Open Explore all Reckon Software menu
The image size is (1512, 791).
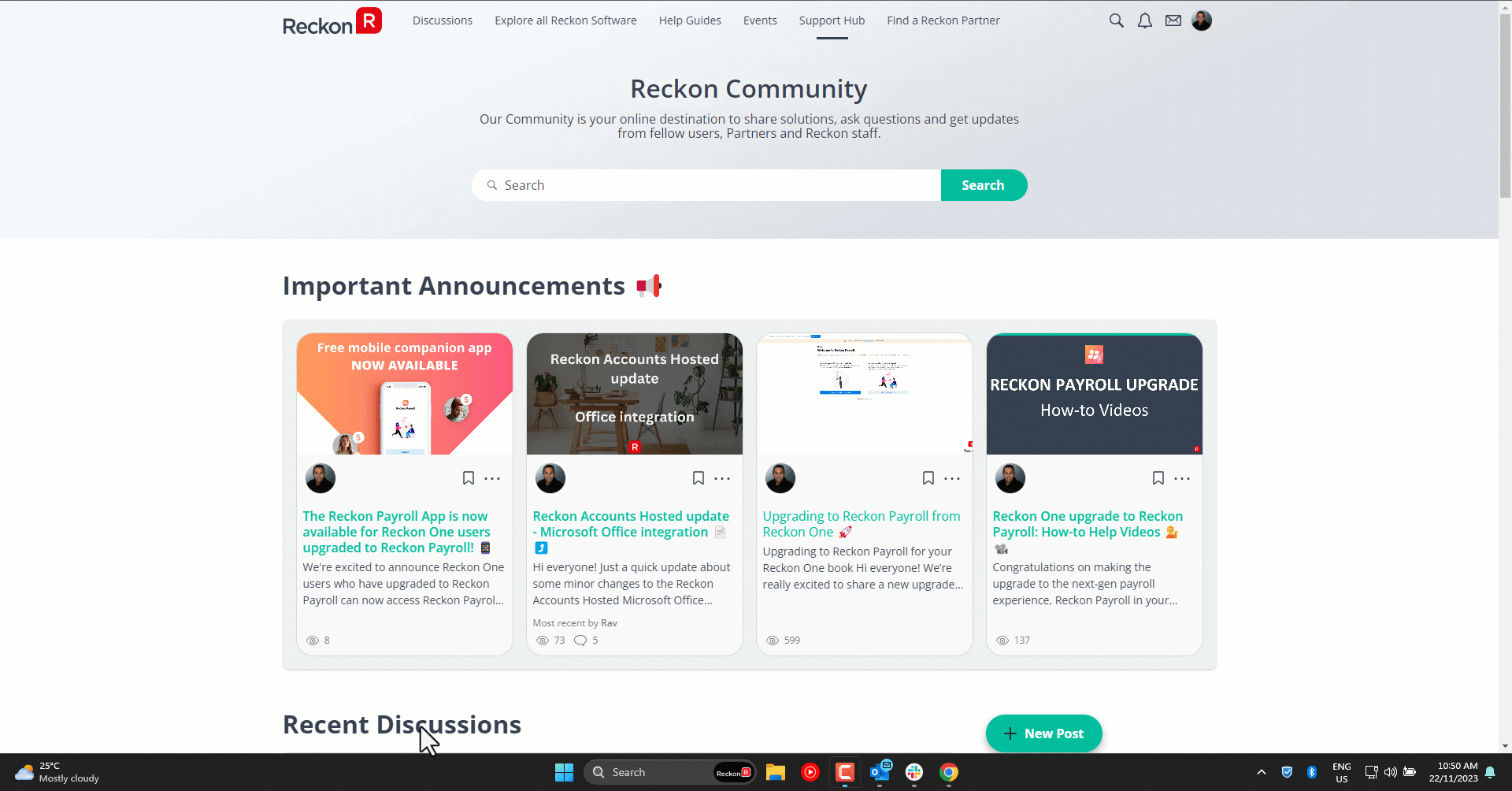coord(565,20)
